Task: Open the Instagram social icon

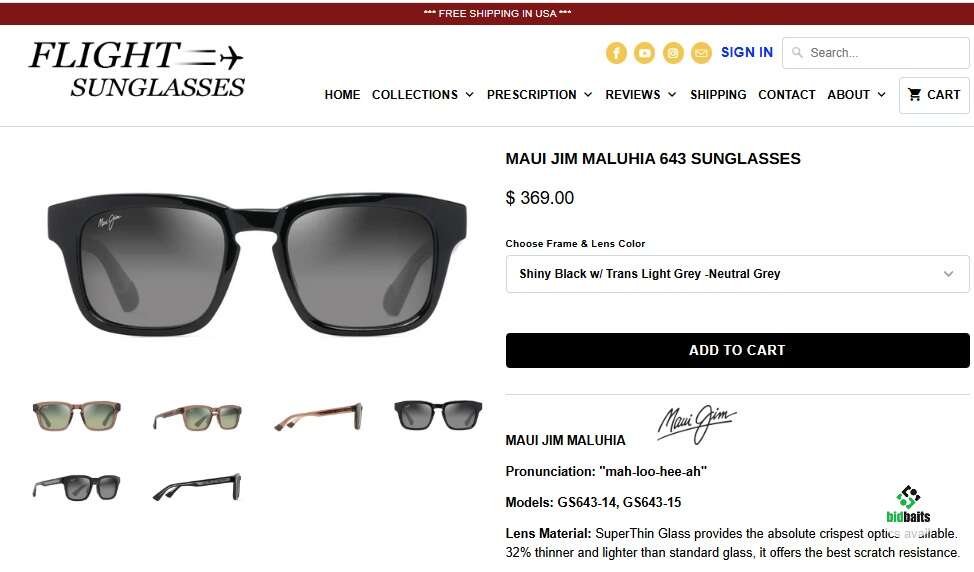Action: [x=673, y=53]
